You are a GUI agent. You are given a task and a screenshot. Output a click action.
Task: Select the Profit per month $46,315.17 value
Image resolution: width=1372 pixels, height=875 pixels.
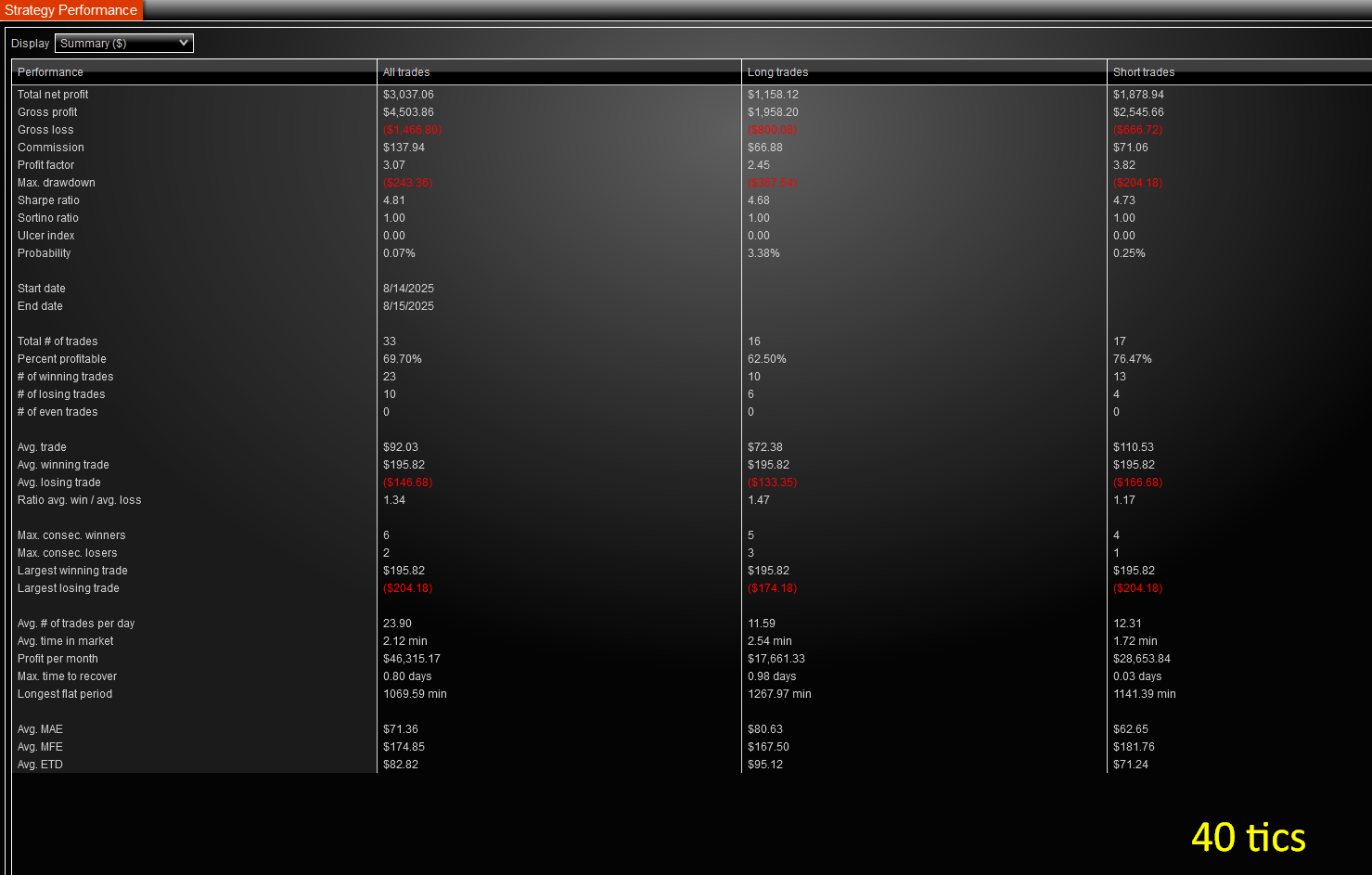pyautogui.click(x=411, y=659)
